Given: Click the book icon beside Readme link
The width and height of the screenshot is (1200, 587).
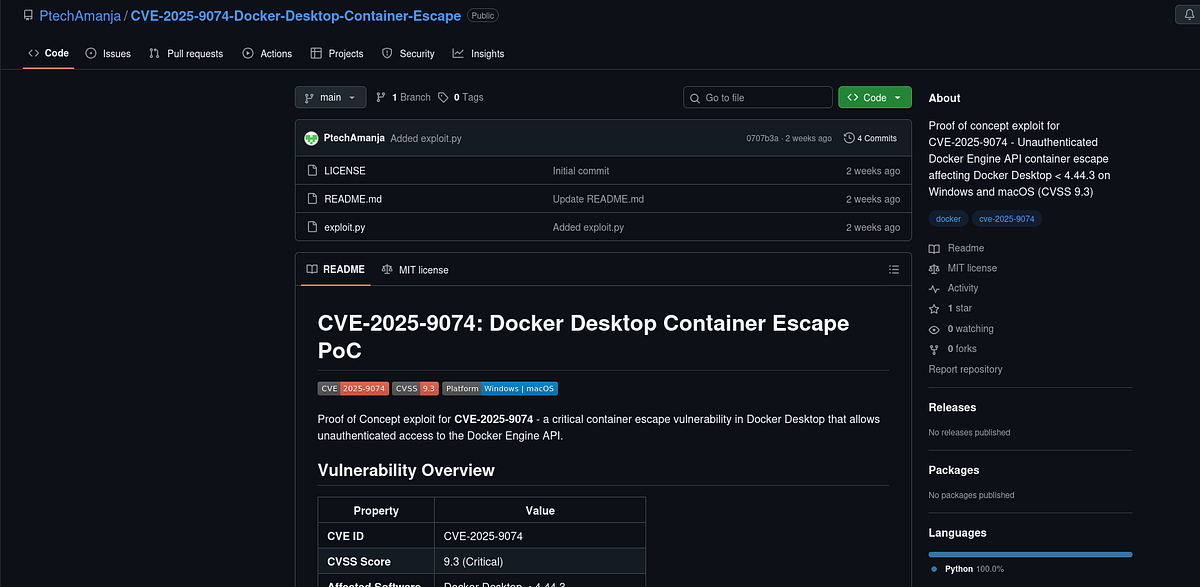Looking at the screenshot, I should [x=934, y=248].
